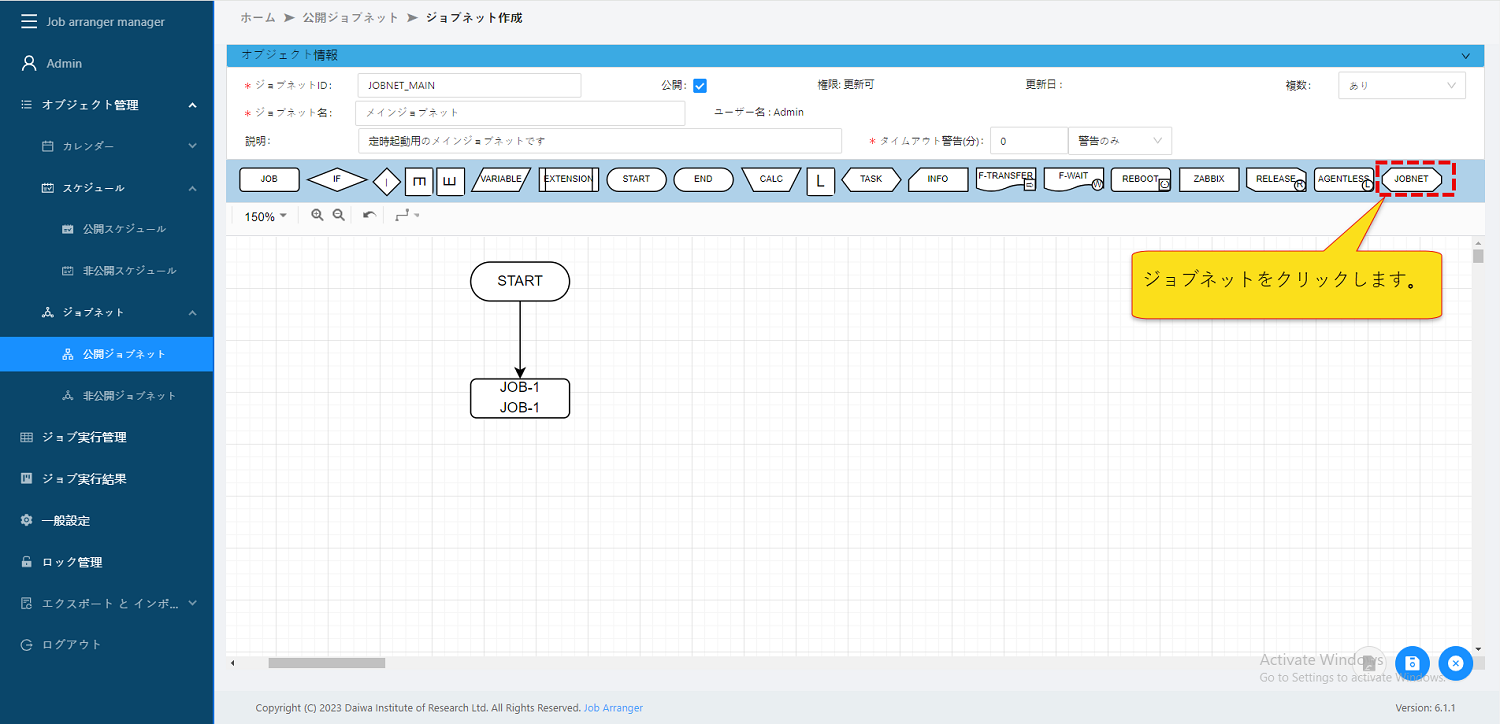Uncheck the 公開 checkbox
The image size is (1500, 724).
tap(700, 86)
